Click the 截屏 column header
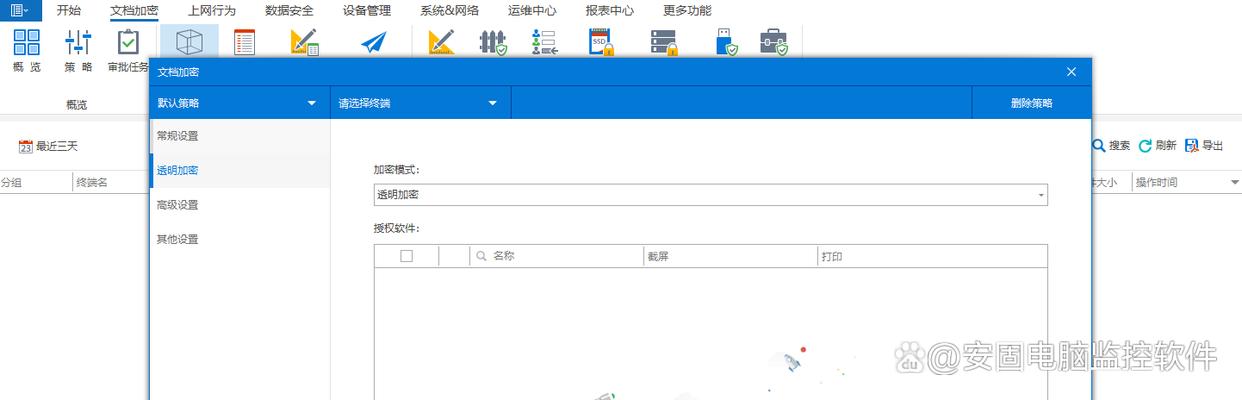The image size is (1242, 400). [731, 256]
